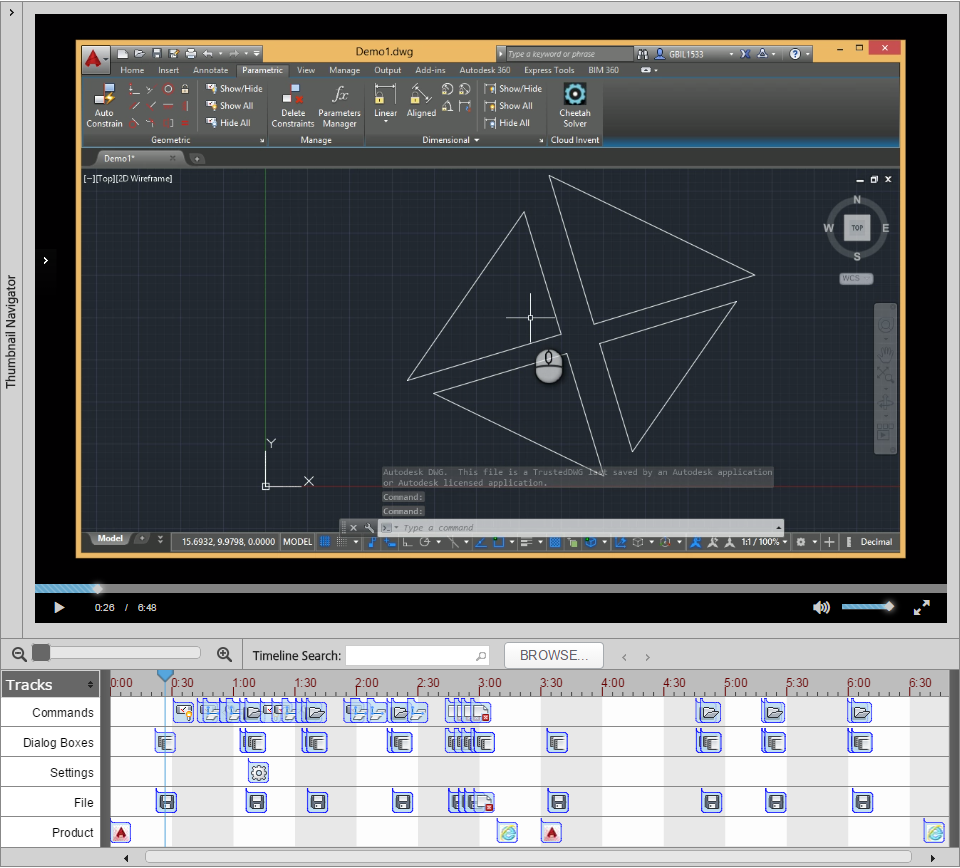The image size is (960, 868).
Task: Open the Dimensional panel dropdown
Action: [x=477, y=139]
